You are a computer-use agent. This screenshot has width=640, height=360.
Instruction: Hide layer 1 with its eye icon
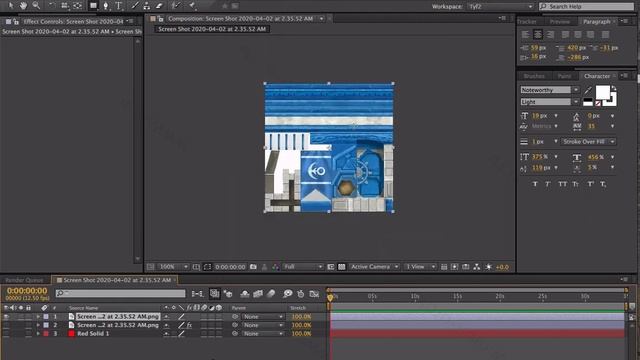tap(6, 316)
